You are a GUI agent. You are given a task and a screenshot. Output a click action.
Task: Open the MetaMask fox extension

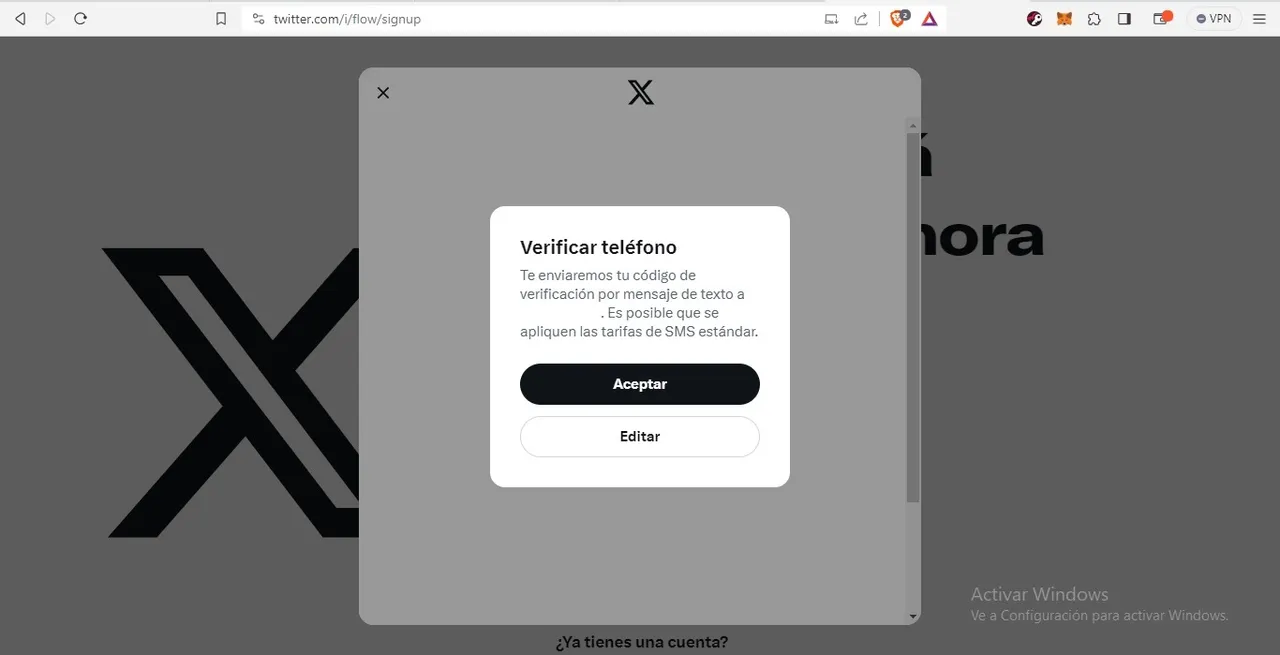[1064, 19]
